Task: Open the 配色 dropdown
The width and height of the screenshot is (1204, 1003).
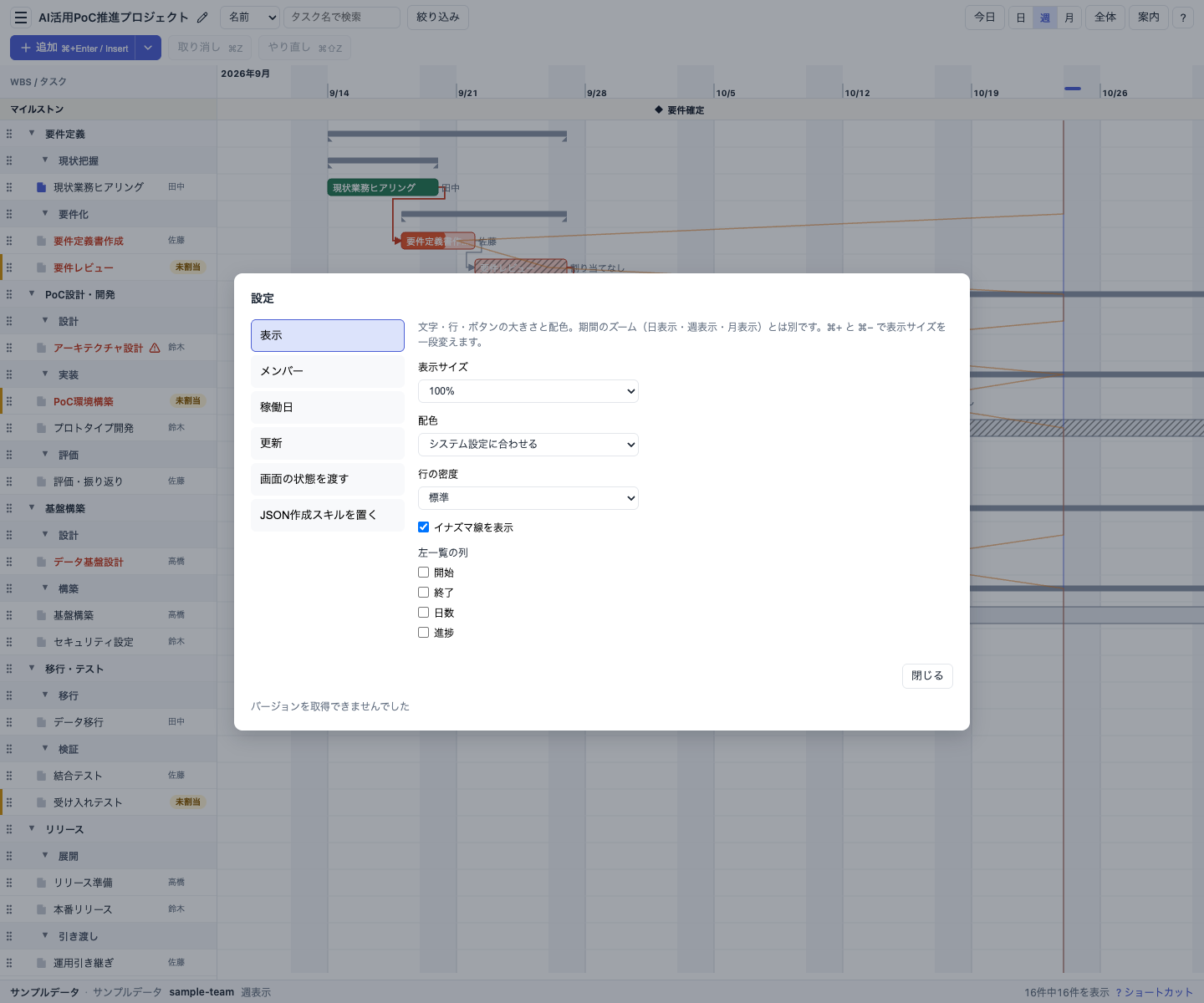Action: (x=528, y=445)
